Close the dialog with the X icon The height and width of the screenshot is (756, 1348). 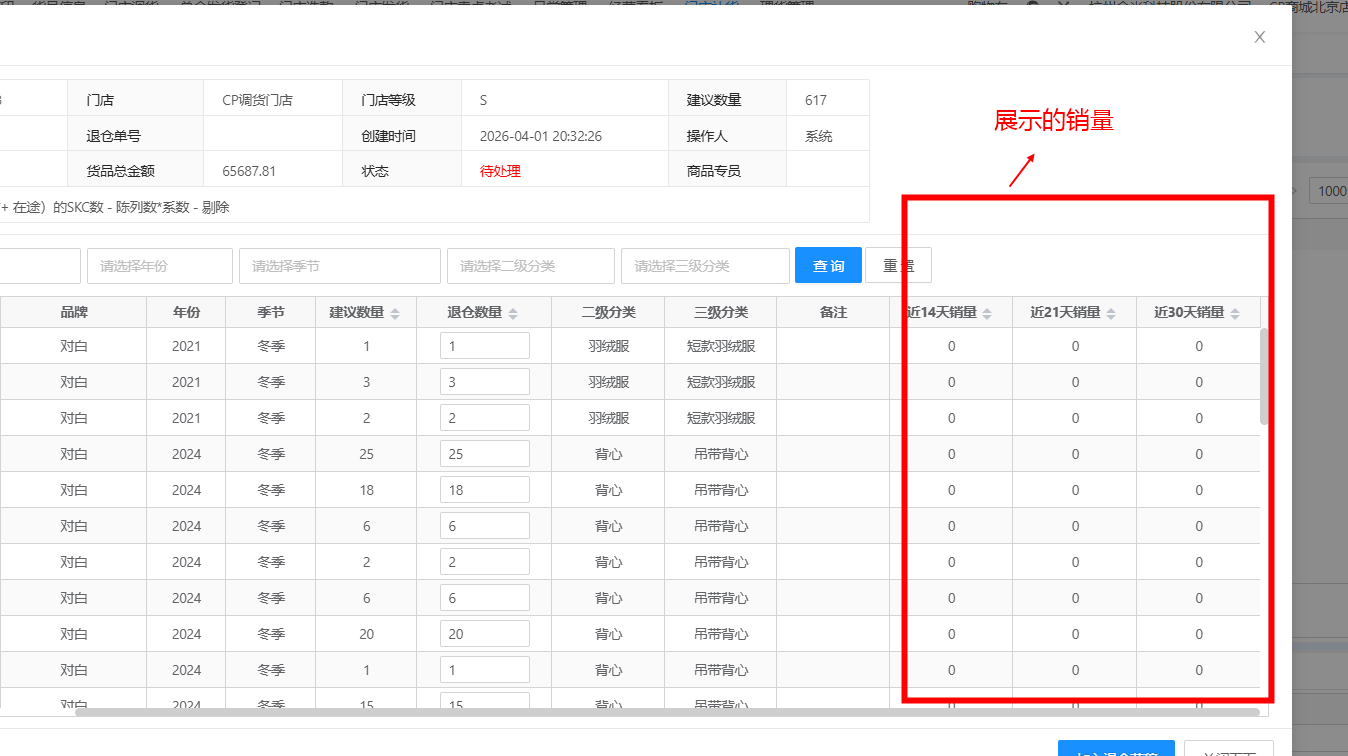click(1260, 37)
